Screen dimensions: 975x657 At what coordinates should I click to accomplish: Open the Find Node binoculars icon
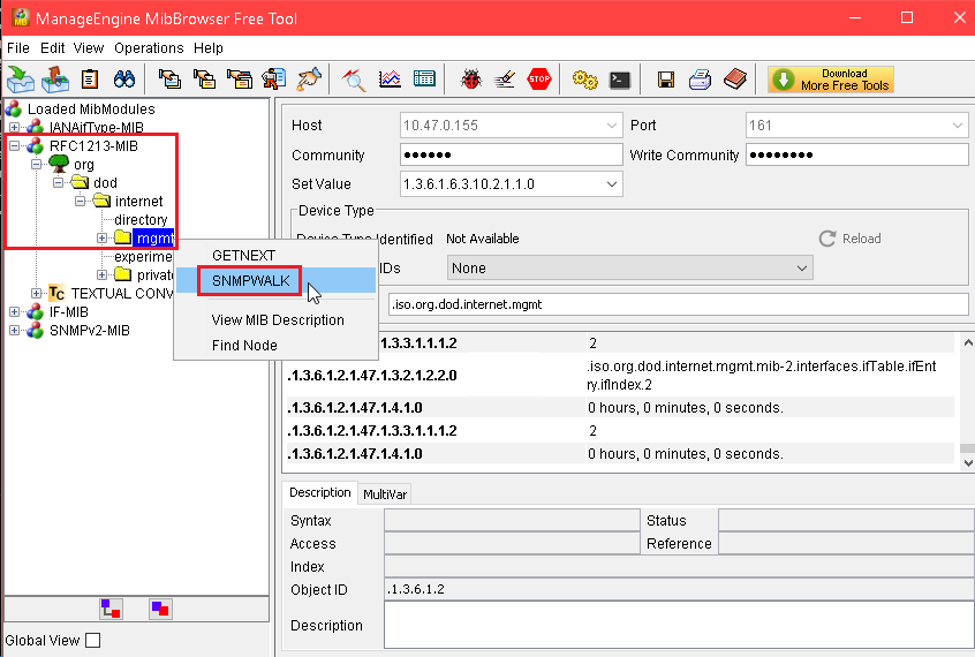(124, 79)
